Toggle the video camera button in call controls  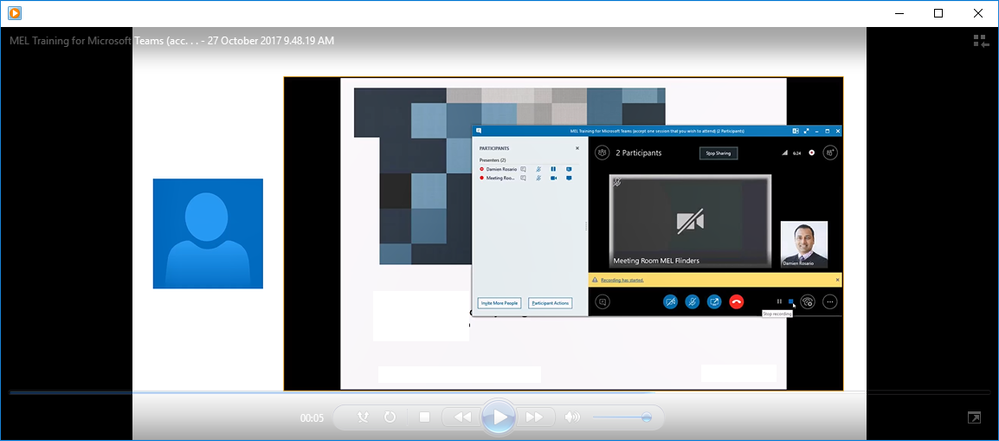[x=670, y=301]
